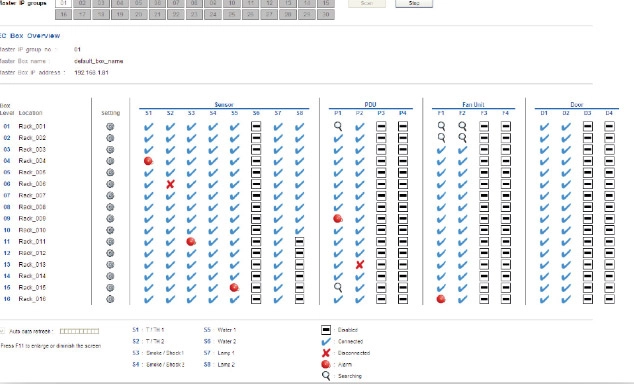Click the F3 disabled icon on Rack_012
The height and width of the screenshot is (384, 634).
click(484, 253)
